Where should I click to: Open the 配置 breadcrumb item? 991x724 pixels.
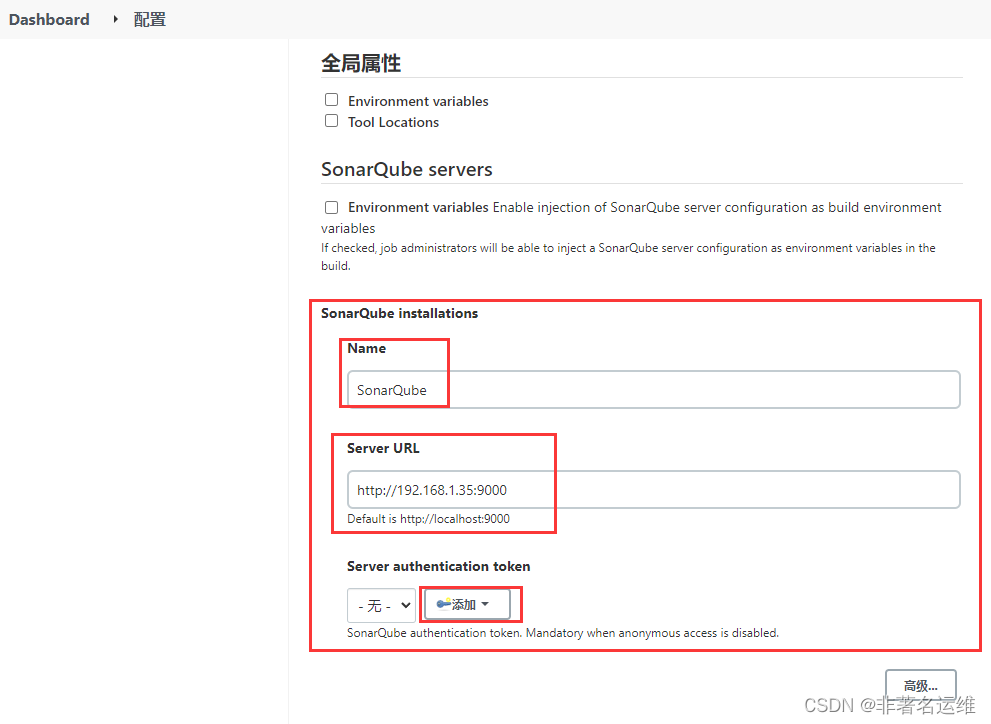click(150, 20)
